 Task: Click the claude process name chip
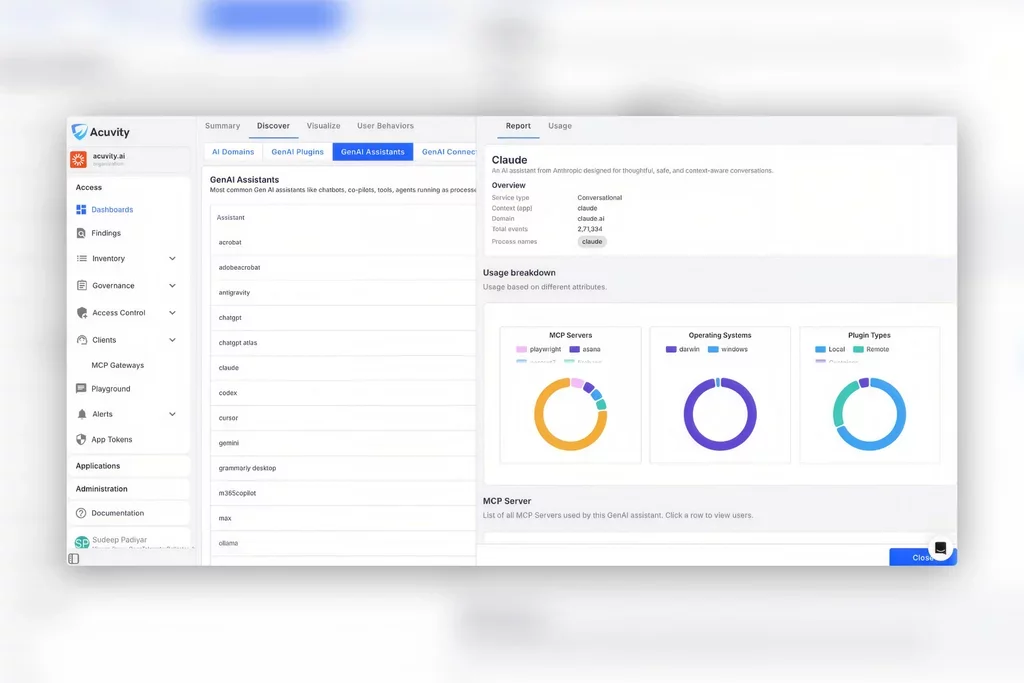(x=592, y=242)
